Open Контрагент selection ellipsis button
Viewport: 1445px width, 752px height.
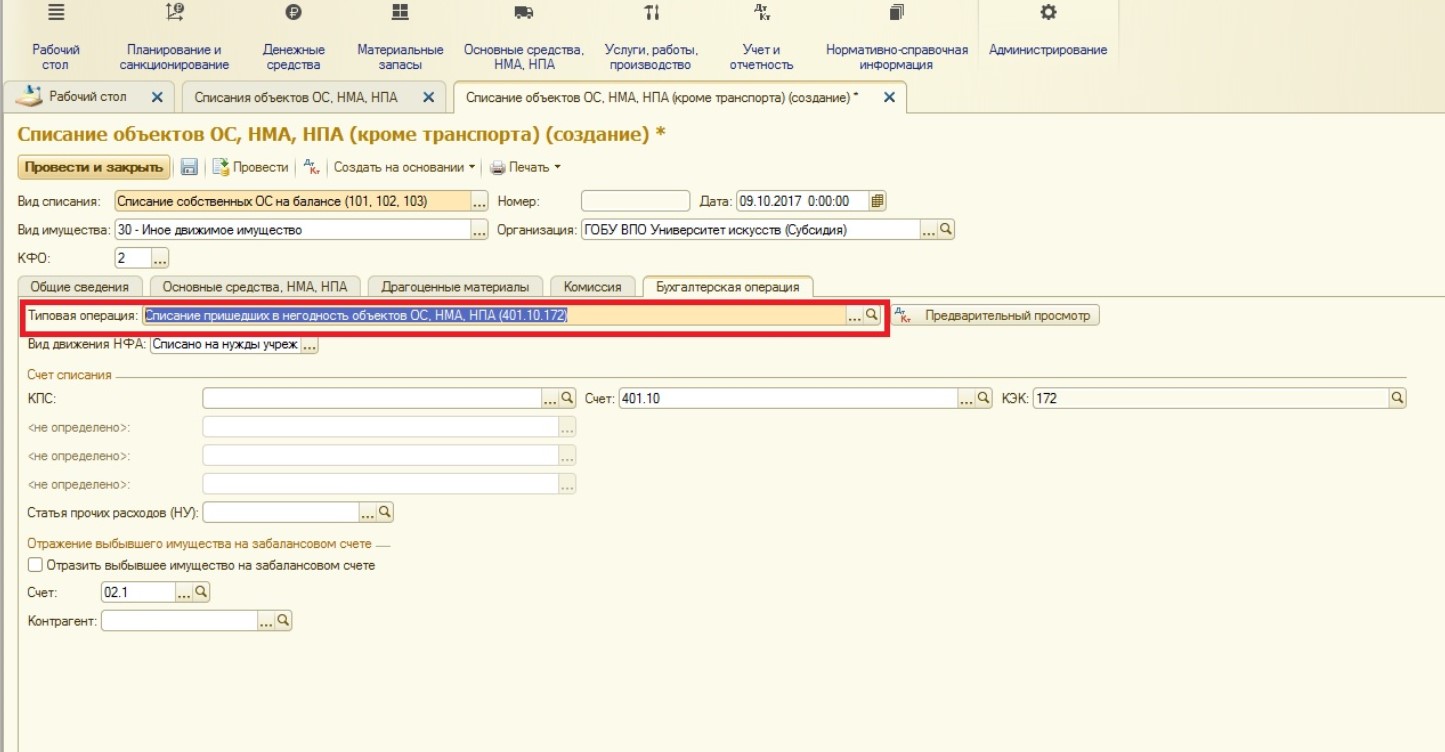(x=267, y=621)
